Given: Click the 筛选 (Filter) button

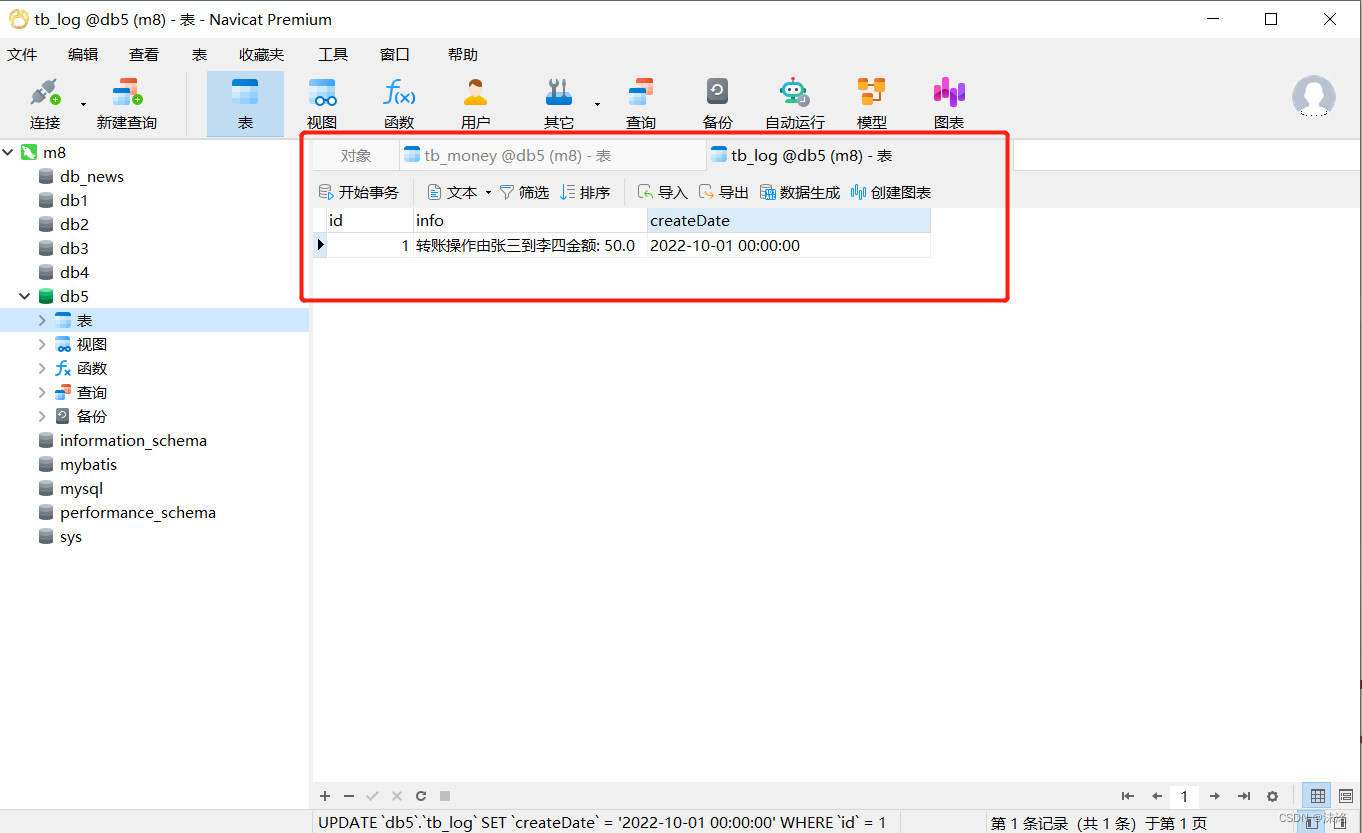Looking at the screenshot, I should (524, 192).
